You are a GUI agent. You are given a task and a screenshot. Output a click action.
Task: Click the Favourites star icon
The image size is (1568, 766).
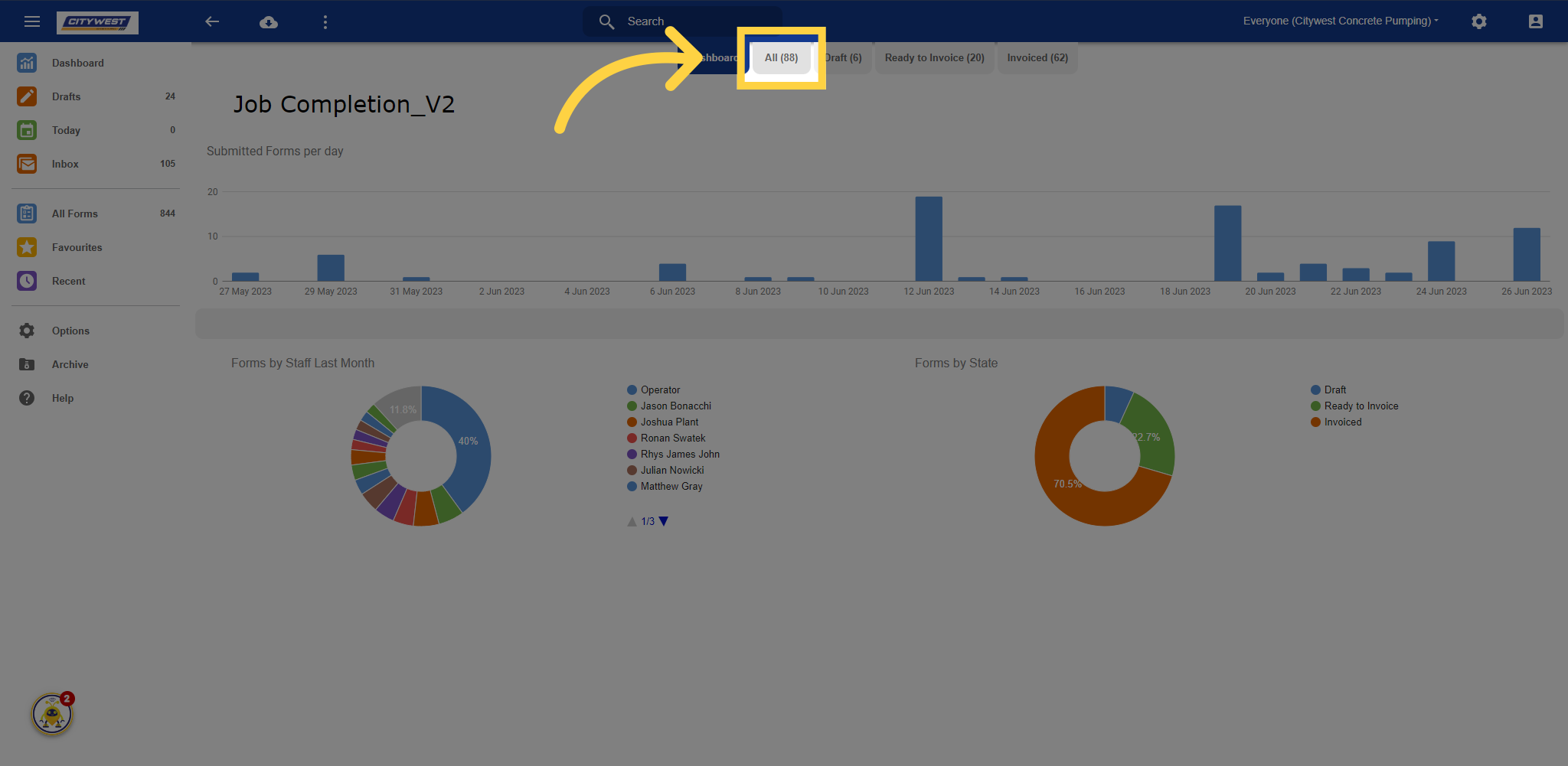(x=27, y=247)
